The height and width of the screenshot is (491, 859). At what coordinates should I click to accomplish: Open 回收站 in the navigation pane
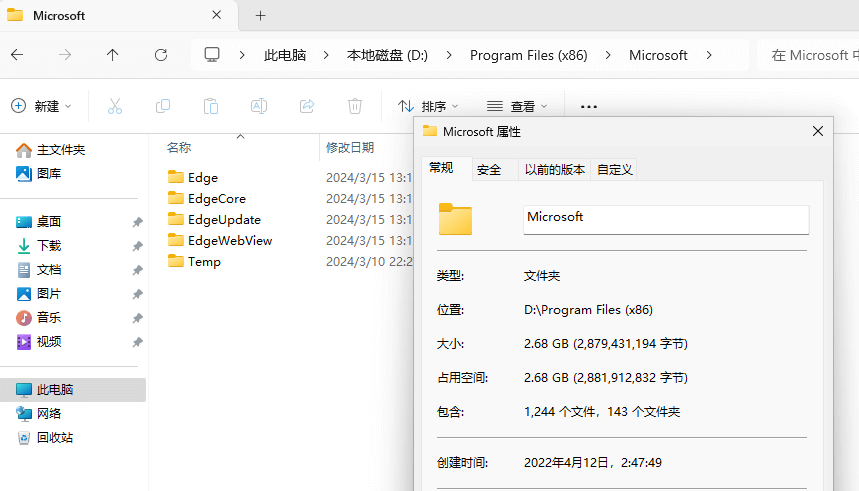point(55,438)
